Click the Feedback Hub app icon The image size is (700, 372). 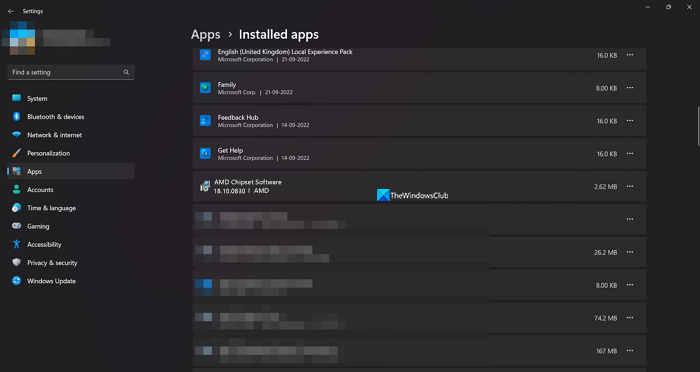205,121
